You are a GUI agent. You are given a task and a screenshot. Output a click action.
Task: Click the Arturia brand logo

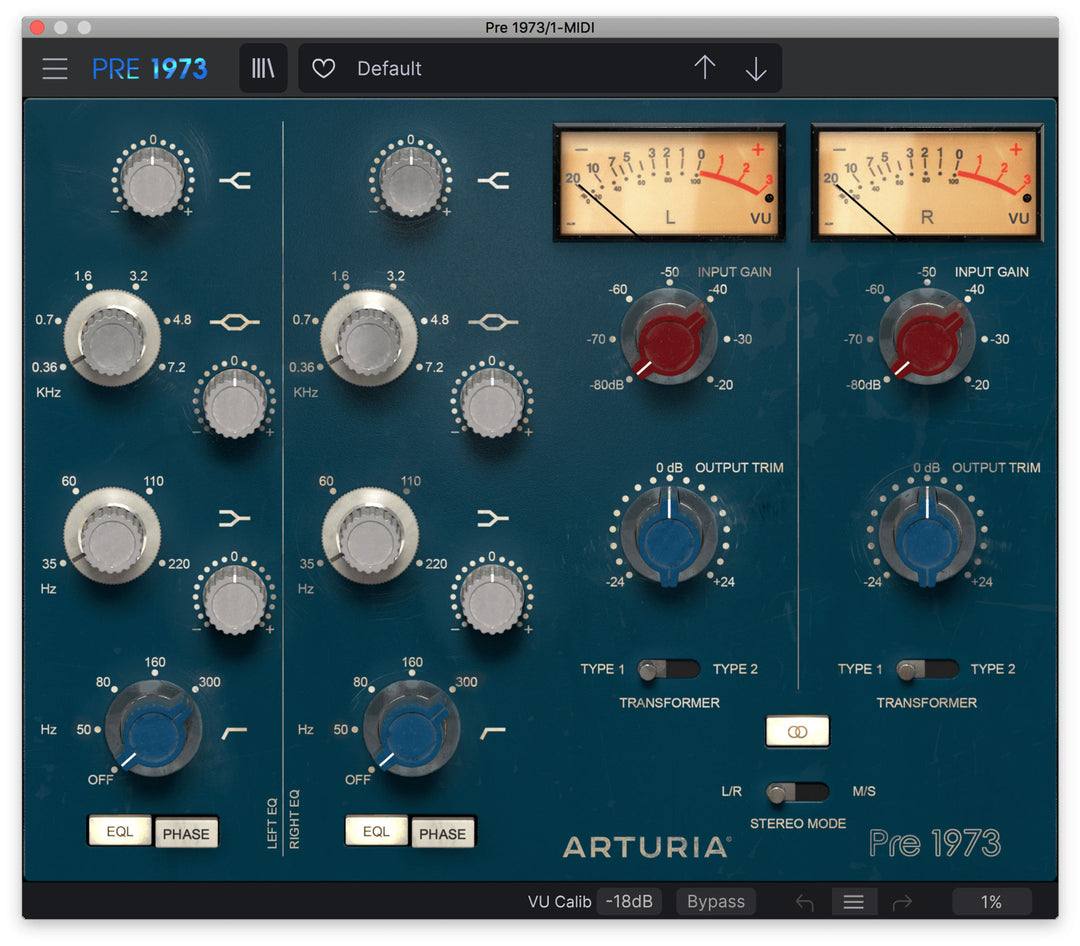[x=647, y=847]
